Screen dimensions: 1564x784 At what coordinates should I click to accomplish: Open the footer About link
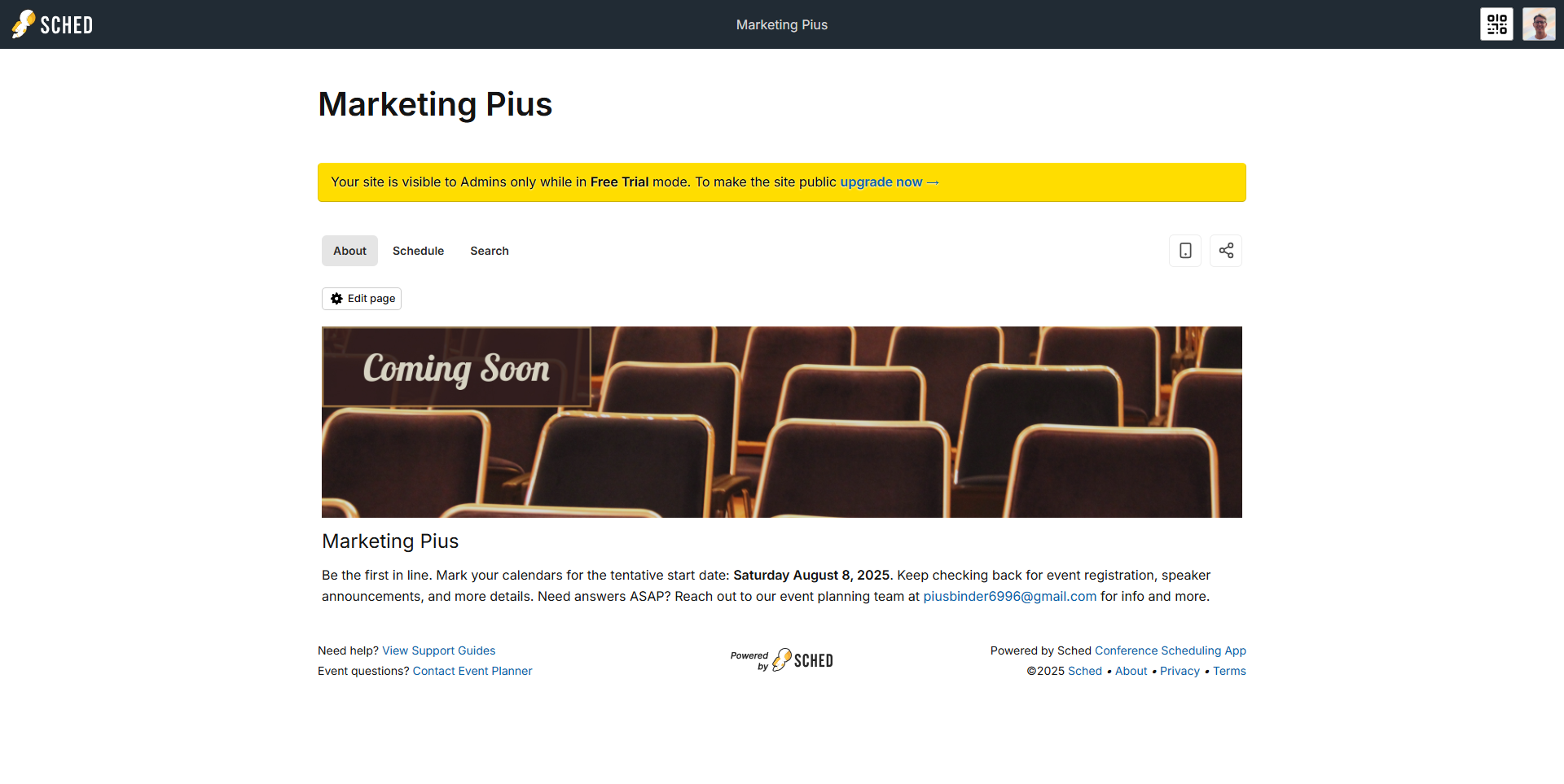(x=1131, y=671)
